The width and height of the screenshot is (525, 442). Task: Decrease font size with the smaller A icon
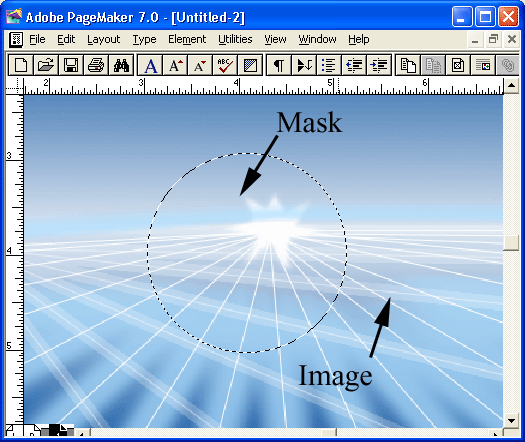click(200, 65)
